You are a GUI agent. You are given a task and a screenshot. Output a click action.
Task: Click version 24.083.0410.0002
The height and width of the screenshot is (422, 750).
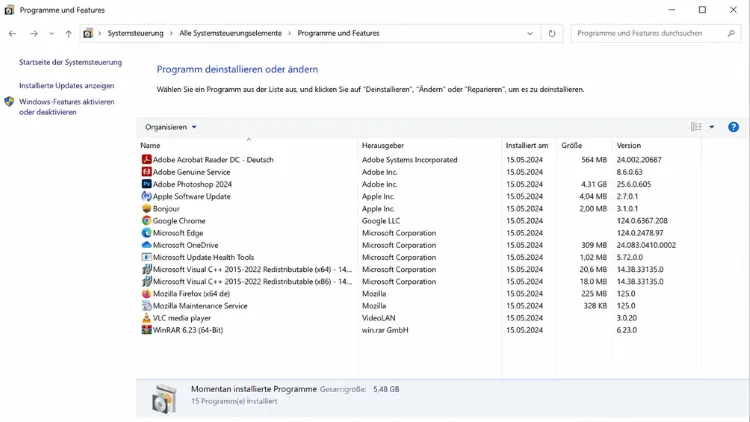[x=646, y=245]
